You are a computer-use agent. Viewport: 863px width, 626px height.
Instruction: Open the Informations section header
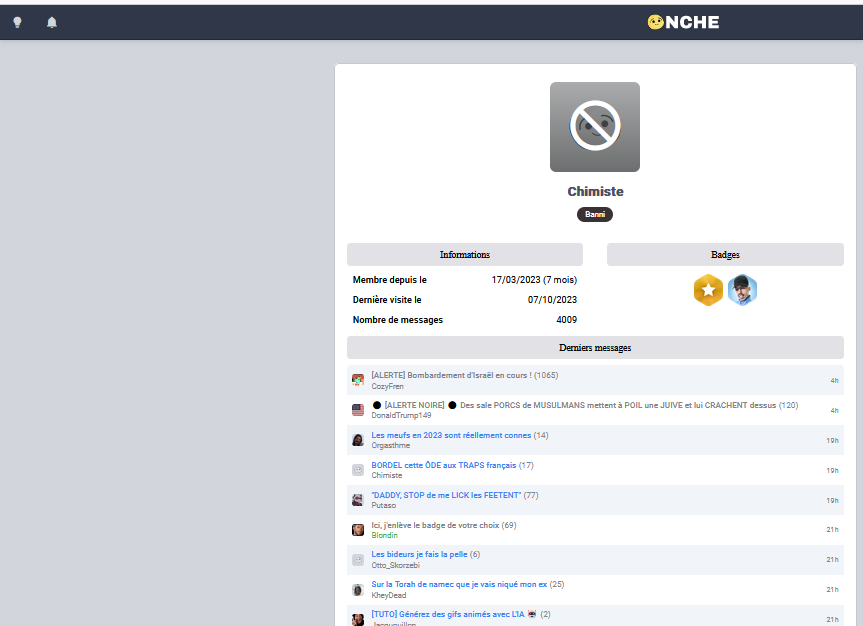464,254
